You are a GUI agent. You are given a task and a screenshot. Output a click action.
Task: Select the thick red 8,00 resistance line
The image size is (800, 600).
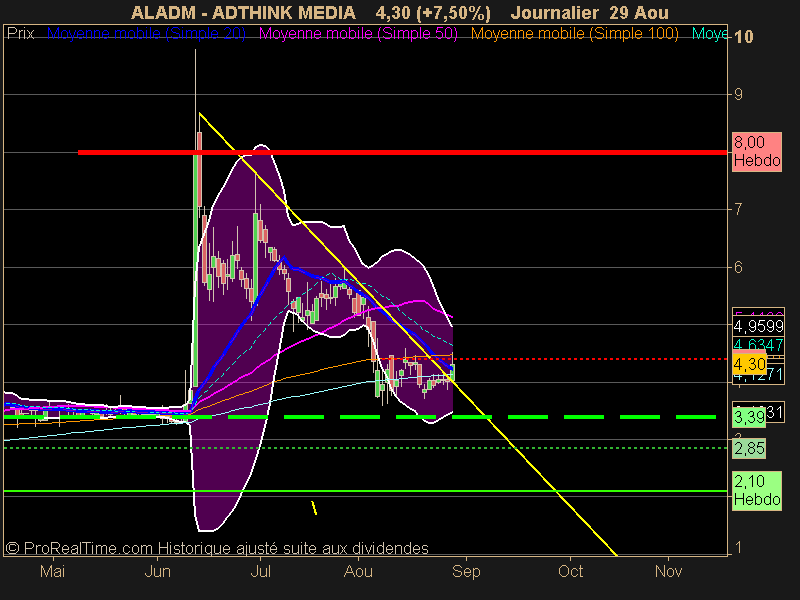402,152
